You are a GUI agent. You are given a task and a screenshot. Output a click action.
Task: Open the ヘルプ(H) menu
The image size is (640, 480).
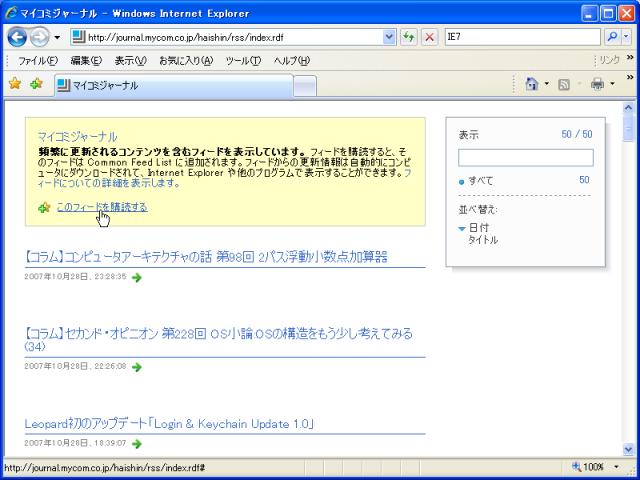pos(292,61)
